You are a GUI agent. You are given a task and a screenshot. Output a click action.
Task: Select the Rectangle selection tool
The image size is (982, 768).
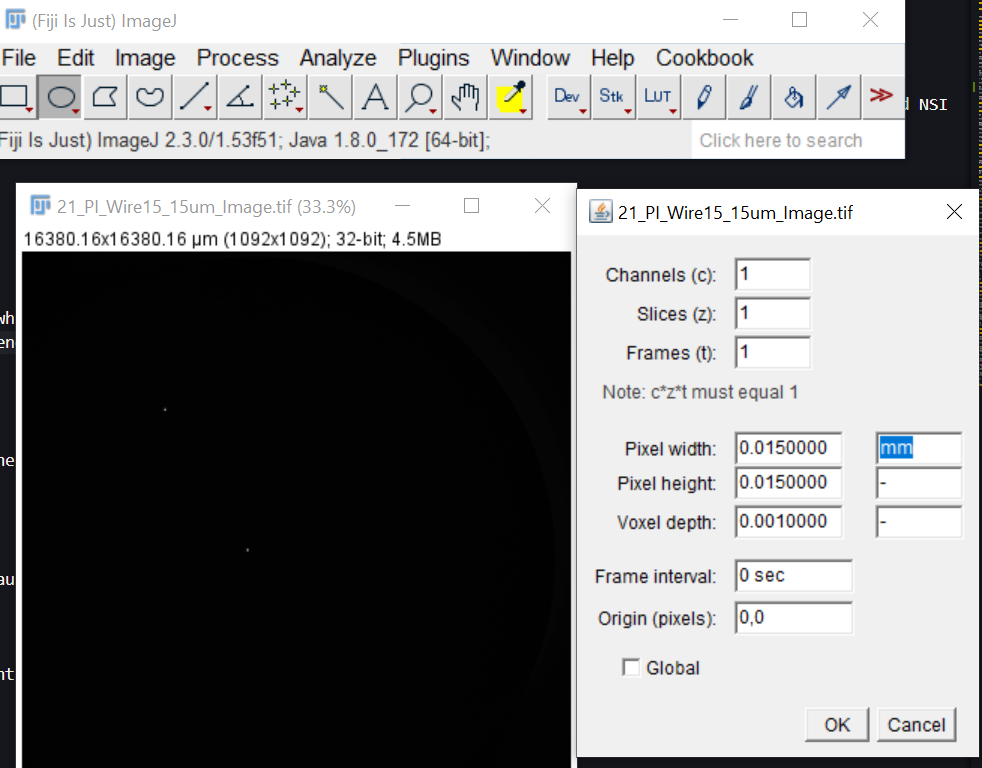[16, 97]
